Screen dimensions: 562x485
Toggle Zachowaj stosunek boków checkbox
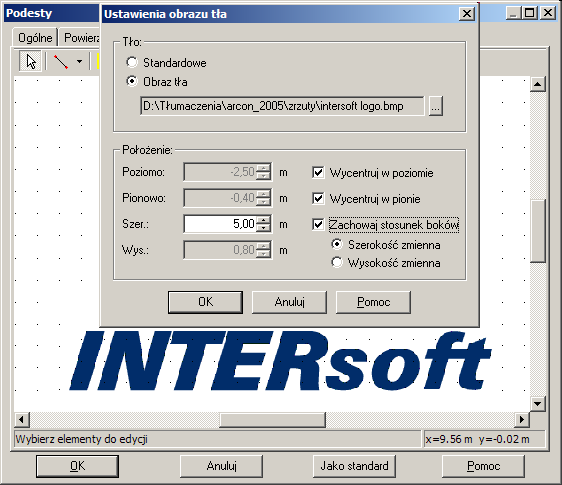(x=318, y=225)
